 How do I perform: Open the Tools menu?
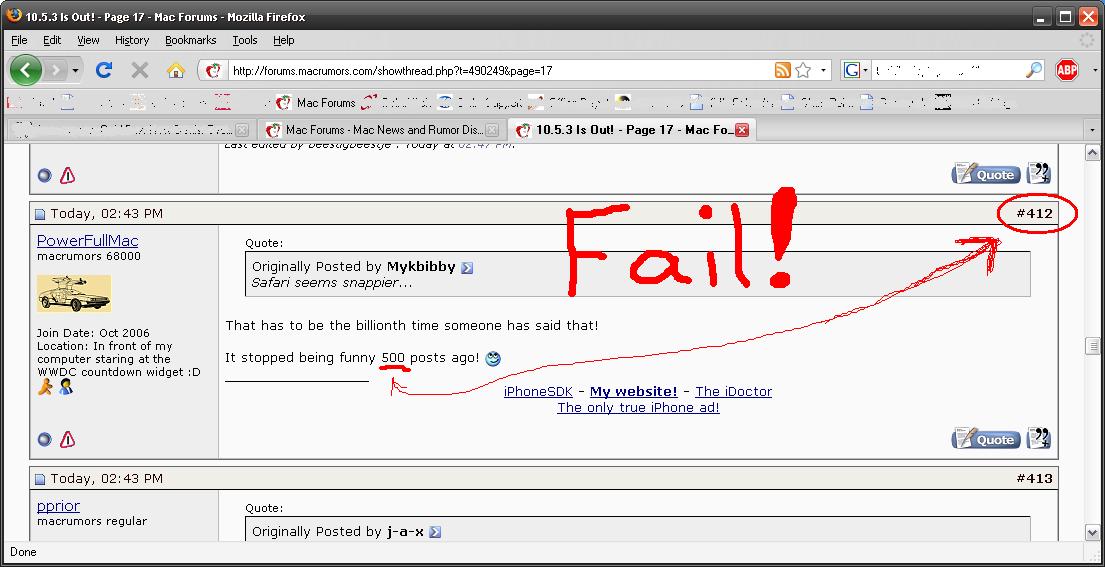pos(245,40)
